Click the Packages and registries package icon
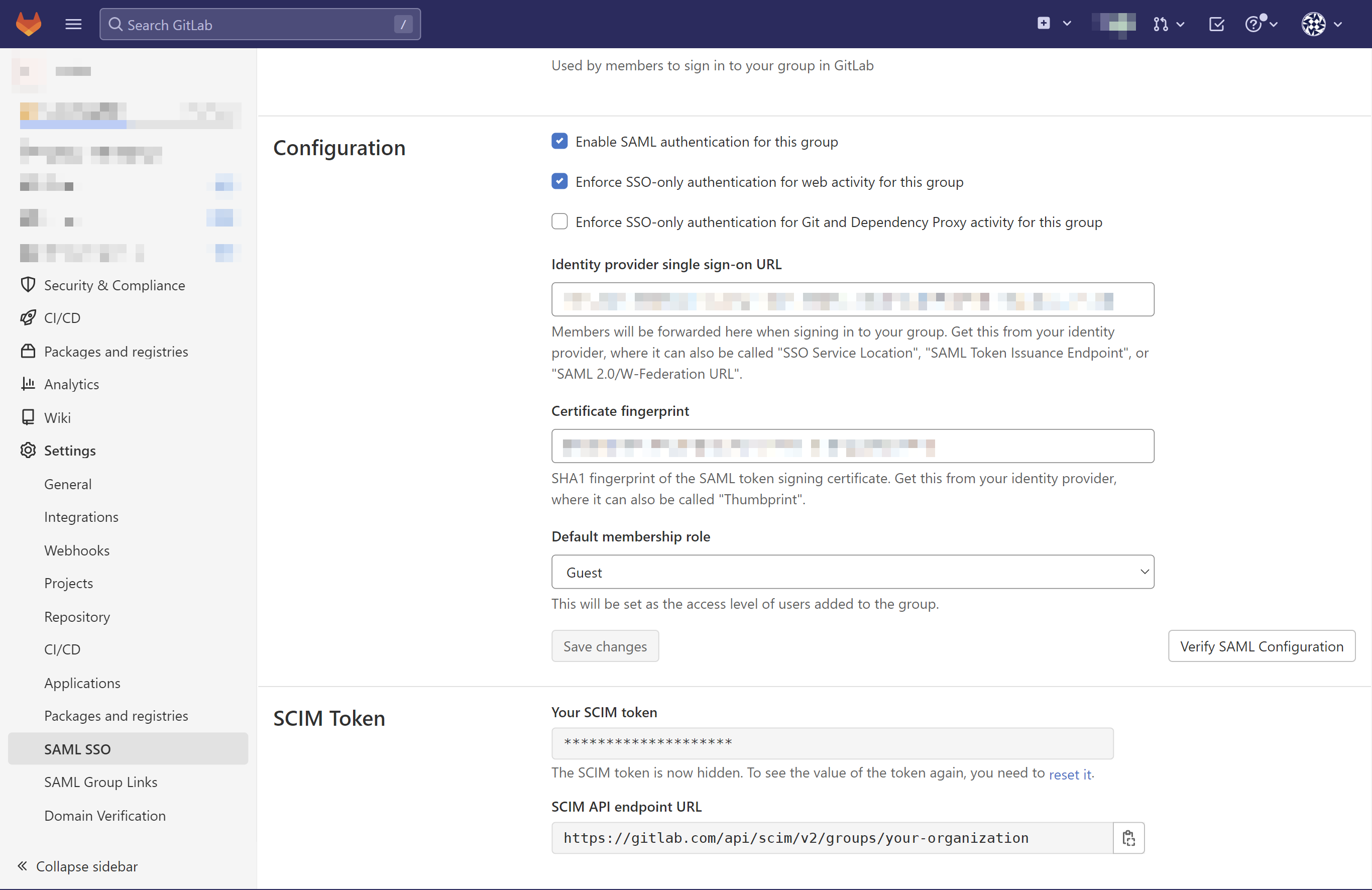The image size is (1372, 890). pos(28,351)
